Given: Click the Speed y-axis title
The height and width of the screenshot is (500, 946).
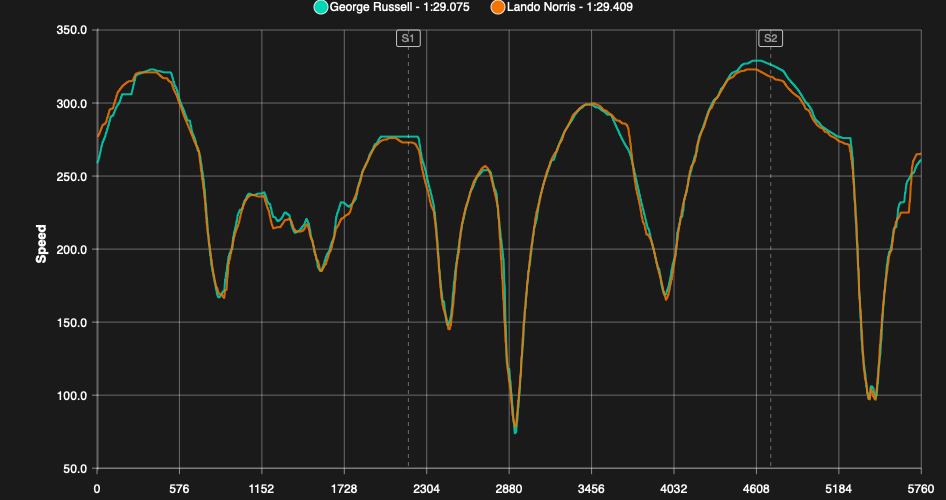Looking at the screenshot, I should click(x=41, y=244).
